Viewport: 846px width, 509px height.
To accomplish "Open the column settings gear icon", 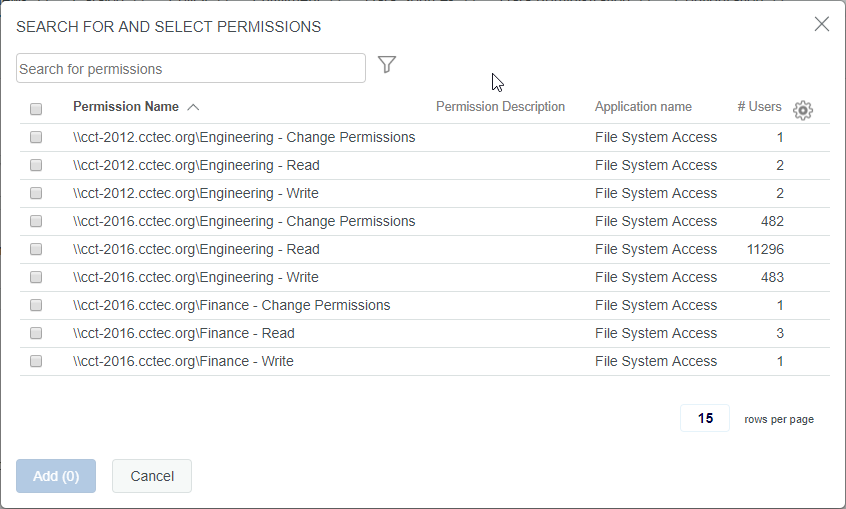I will (802, 110).
